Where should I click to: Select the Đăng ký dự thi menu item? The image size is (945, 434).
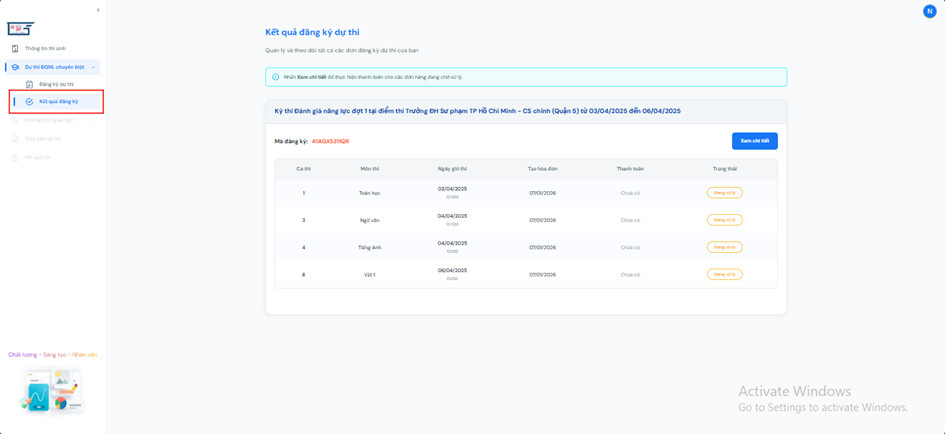pos(56,84)
